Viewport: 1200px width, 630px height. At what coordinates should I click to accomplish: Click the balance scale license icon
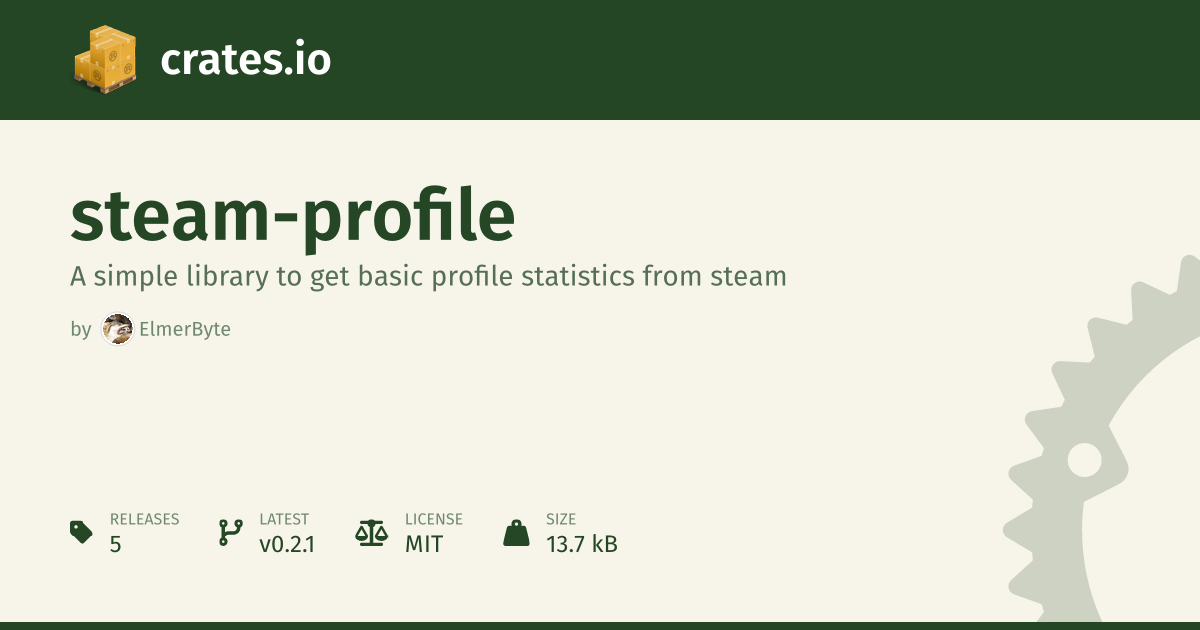[371, 532]
